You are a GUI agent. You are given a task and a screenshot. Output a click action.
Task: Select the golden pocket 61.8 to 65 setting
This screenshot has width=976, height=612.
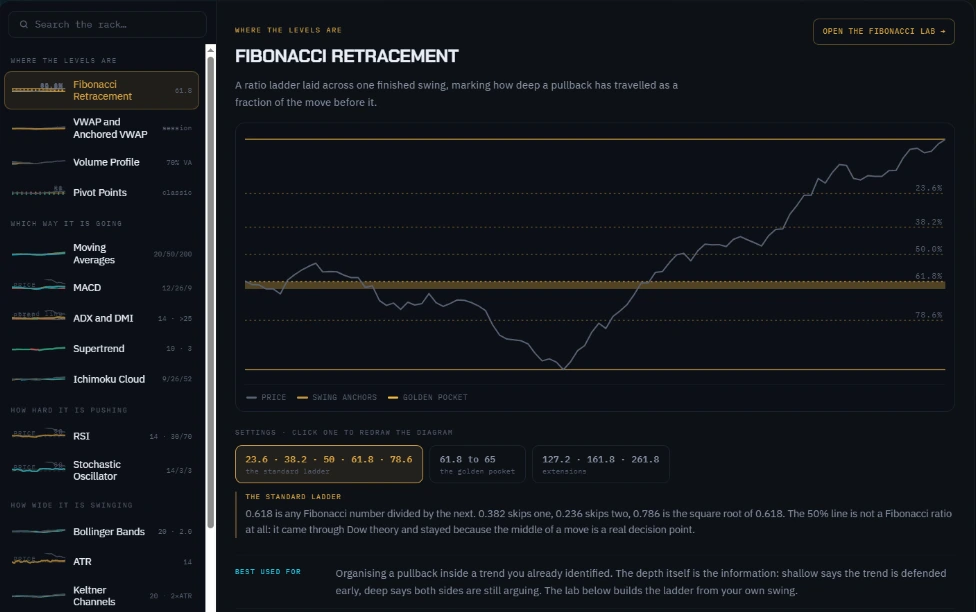[x=477, y=464]
